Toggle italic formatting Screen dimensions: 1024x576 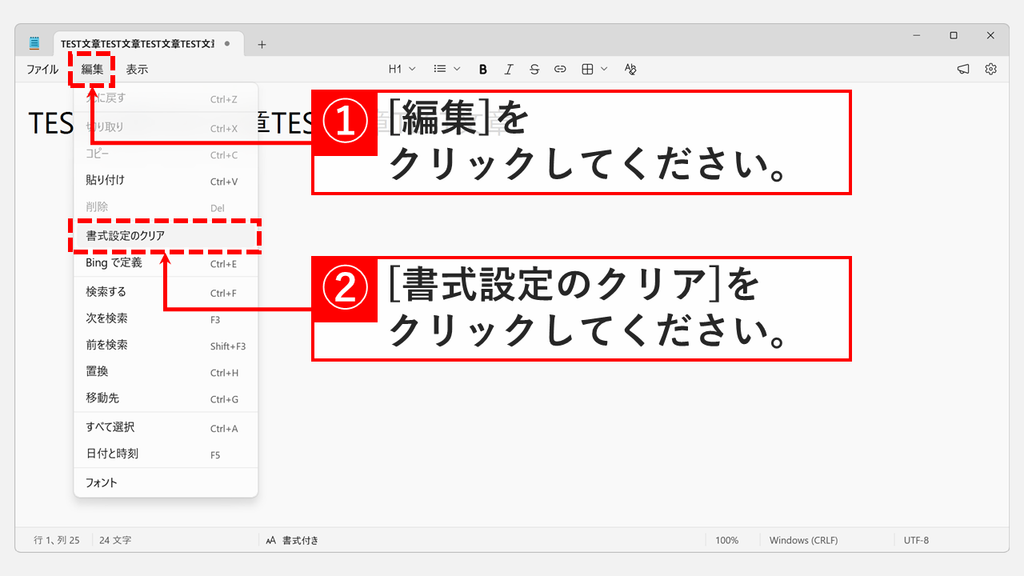click(509, 69)
